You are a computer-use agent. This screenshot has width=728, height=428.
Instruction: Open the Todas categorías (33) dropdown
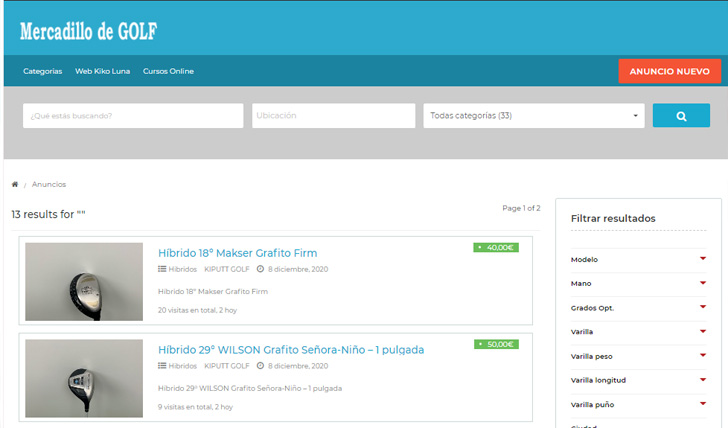[534, 116]
